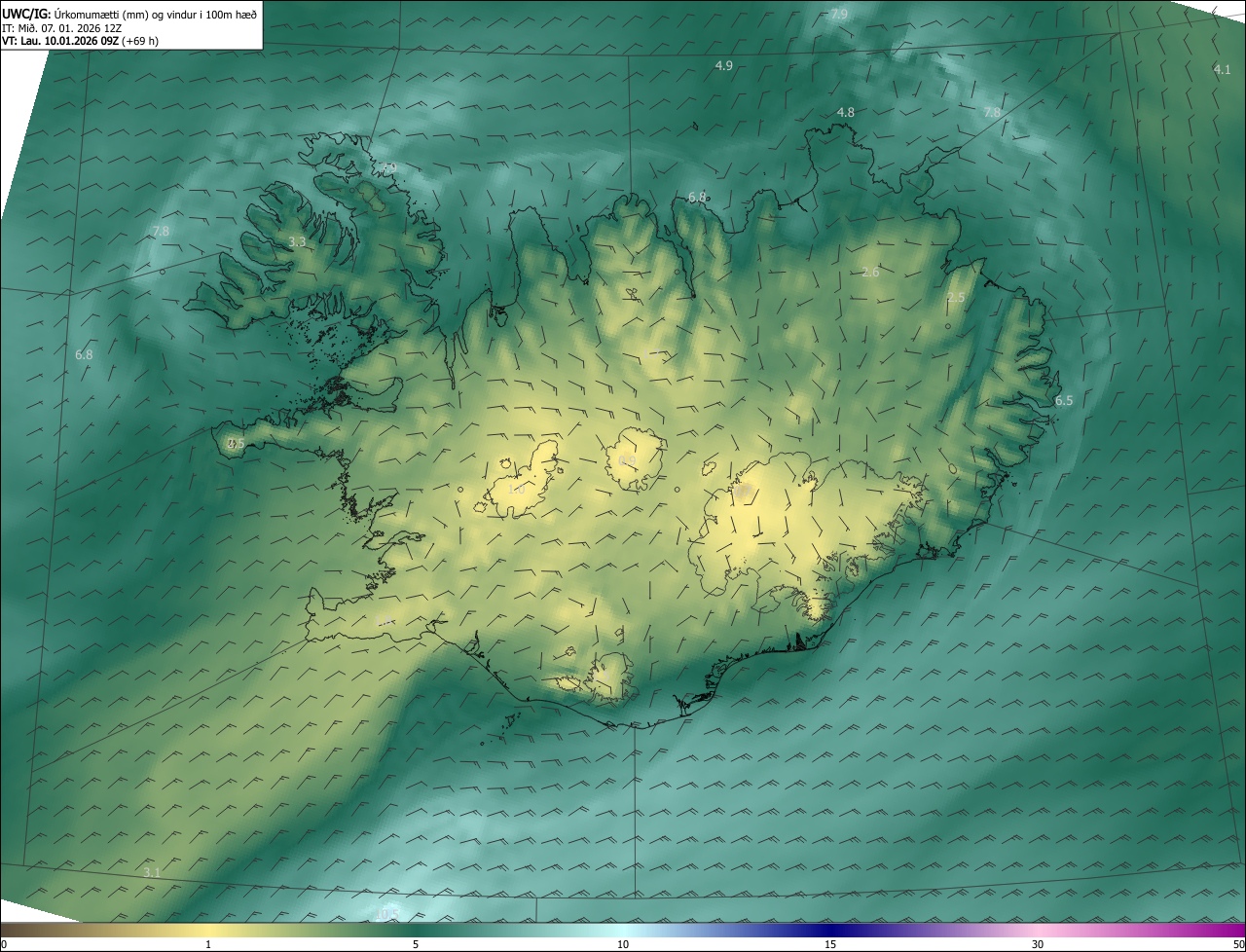Image resolution: width=1246 pixels, height=952 pixels.
Task: Click the '0' tick on the color scale
Action: pyautogui.click(x=4, y=944)
